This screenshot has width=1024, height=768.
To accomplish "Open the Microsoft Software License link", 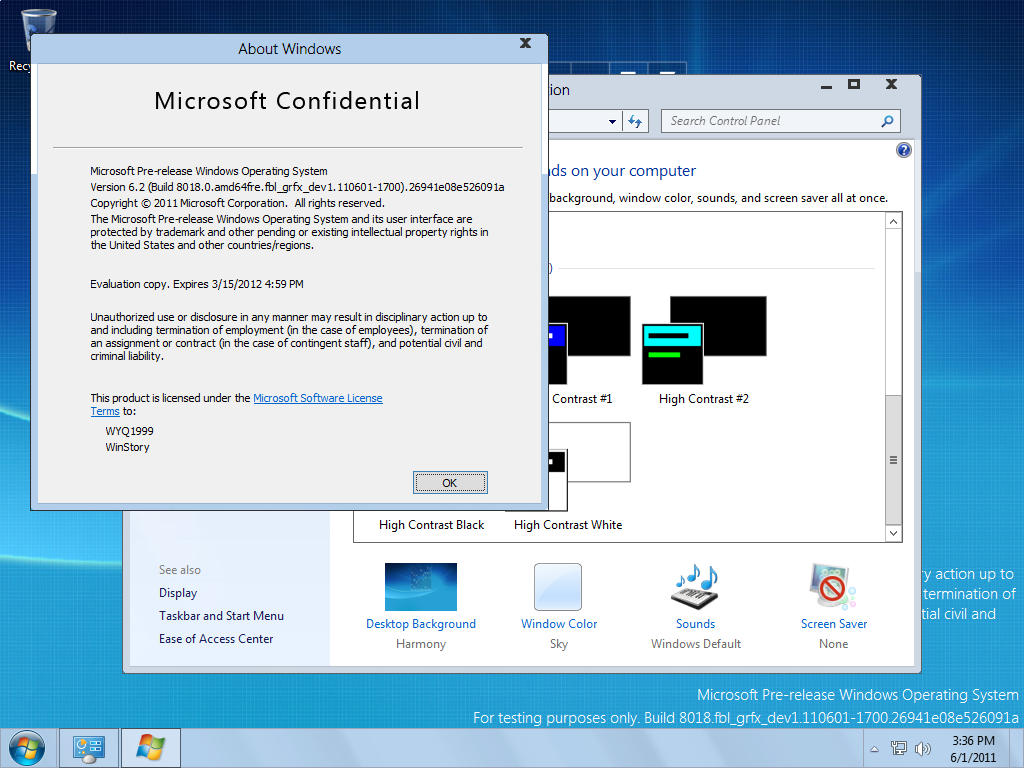I will coord(318,398).
